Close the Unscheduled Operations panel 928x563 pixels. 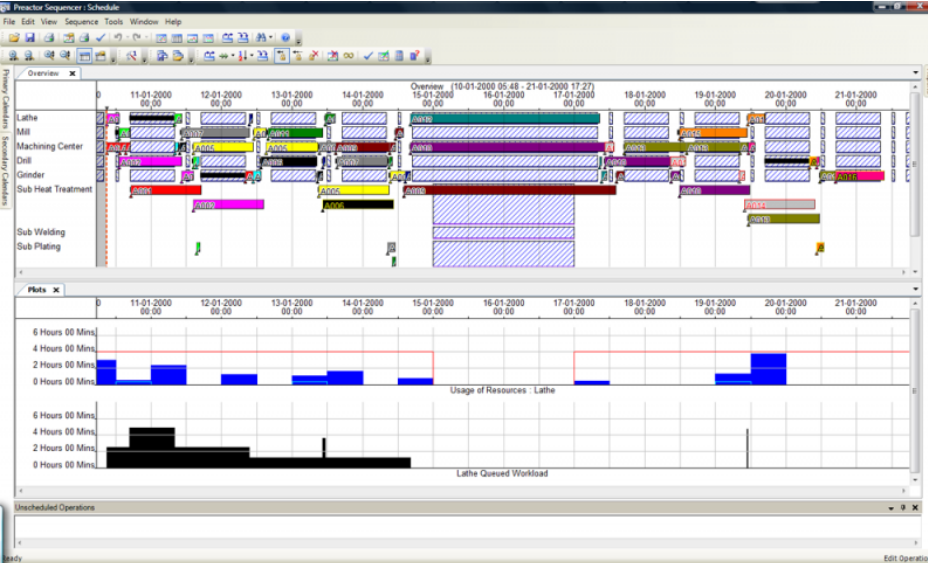tap(915, 507)
